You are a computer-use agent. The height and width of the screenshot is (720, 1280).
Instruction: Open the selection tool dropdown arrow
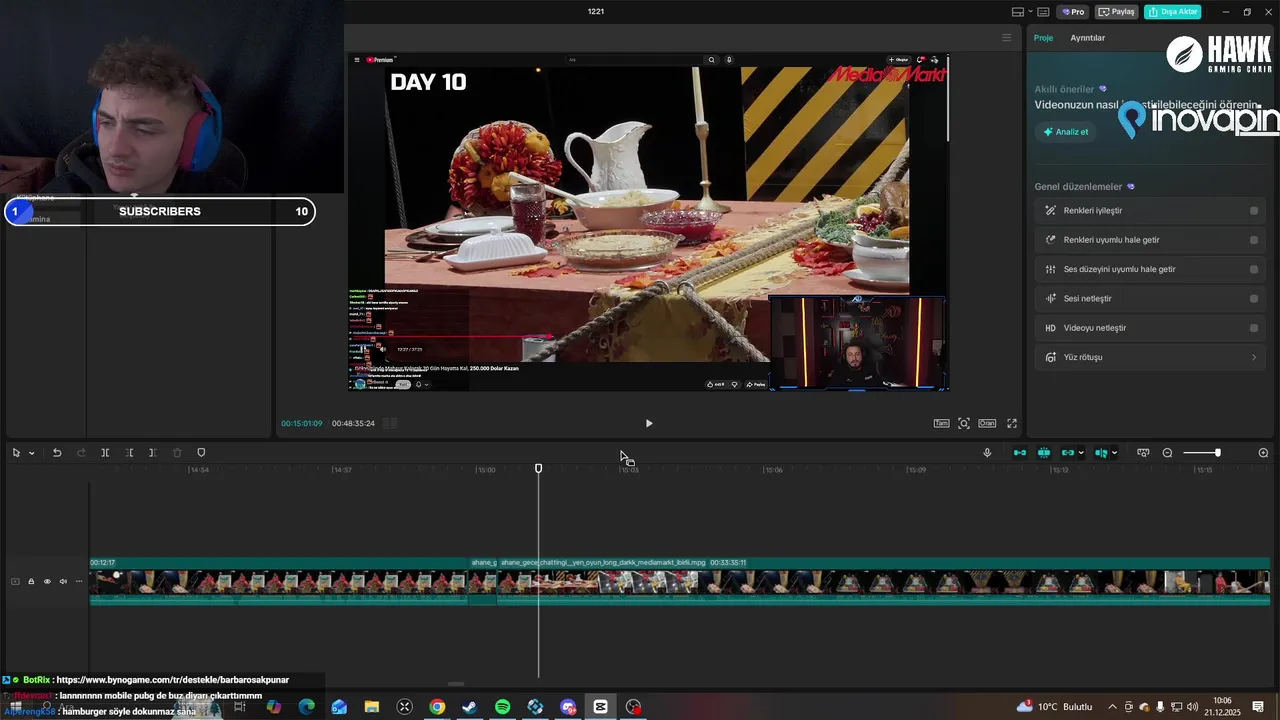pos(31,453)
